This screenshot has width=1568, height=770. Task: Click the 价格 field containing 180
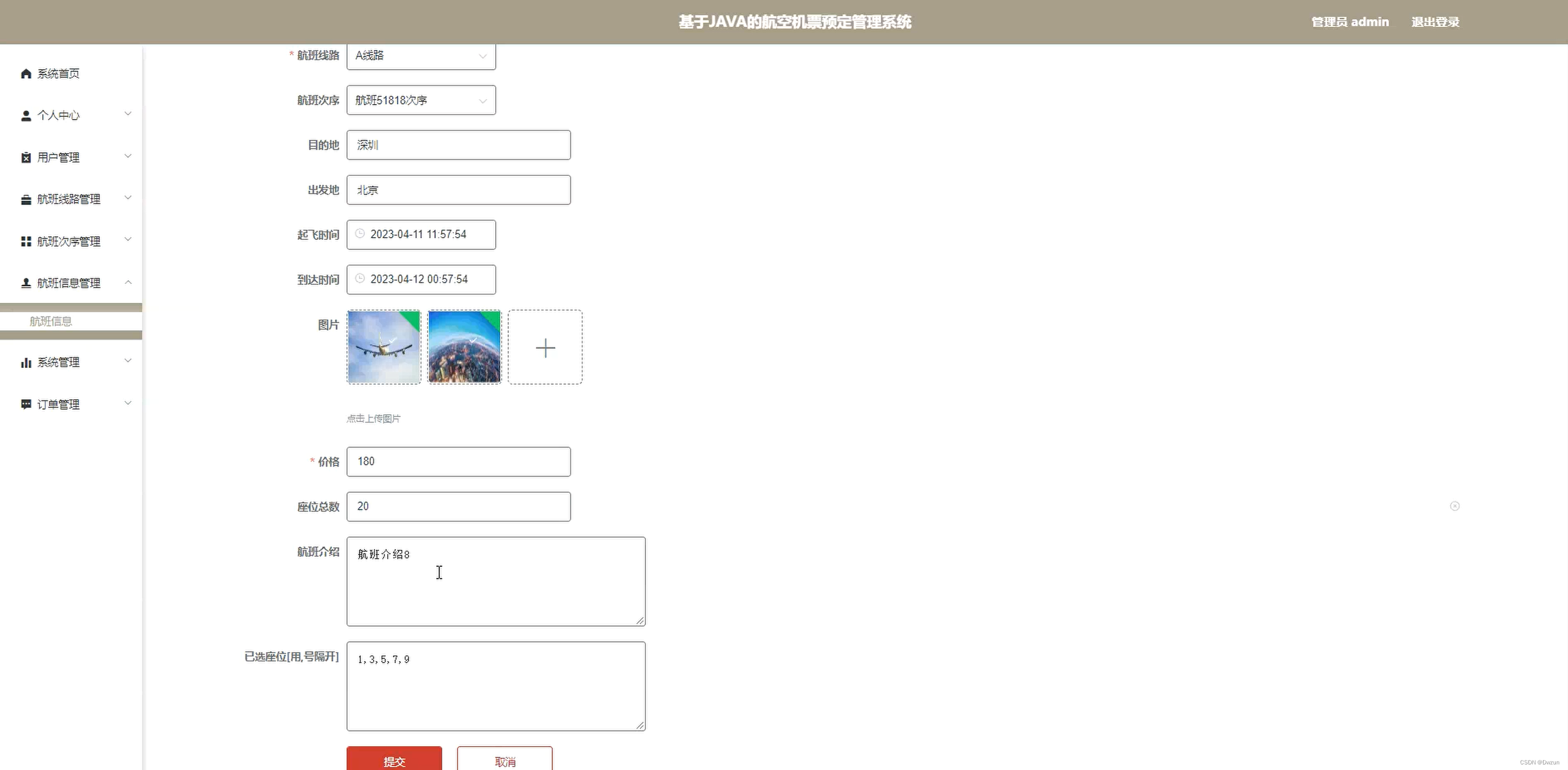[x=459, y=462]
